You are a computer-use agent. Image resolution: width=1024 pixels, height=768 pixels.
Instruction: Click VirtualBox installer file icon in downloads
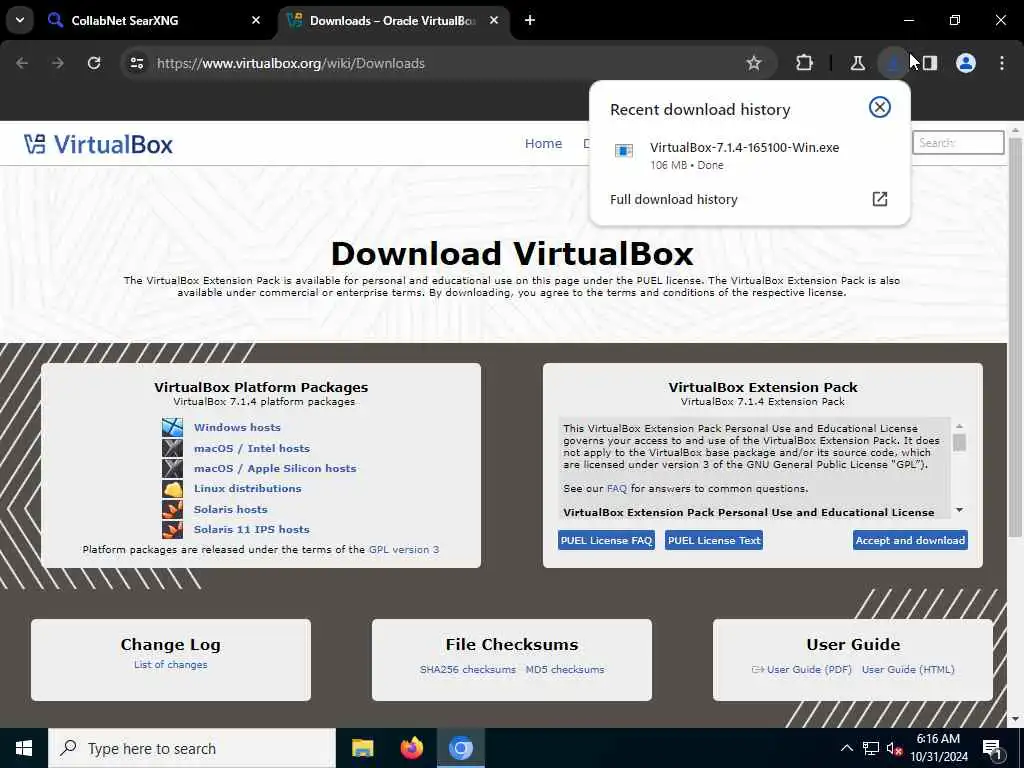pyautogui.click(x=624, y=151)
